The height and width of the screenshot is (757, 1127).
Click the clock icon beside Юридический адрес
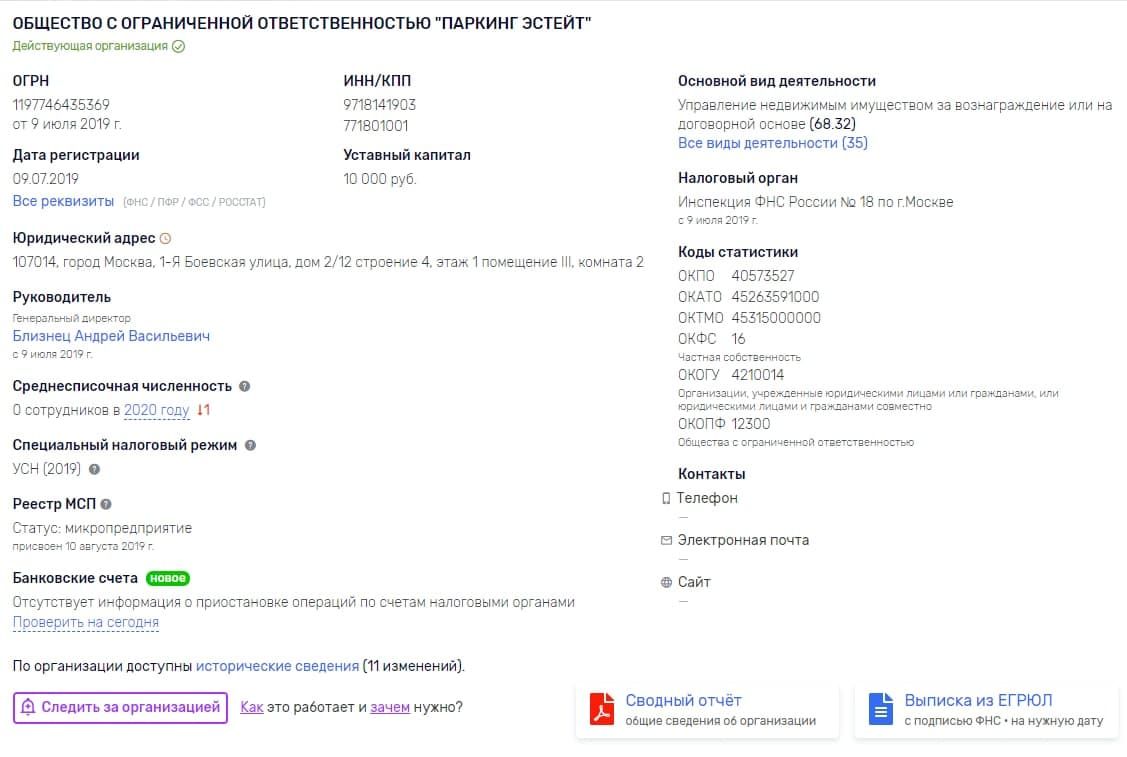(165, 238)
